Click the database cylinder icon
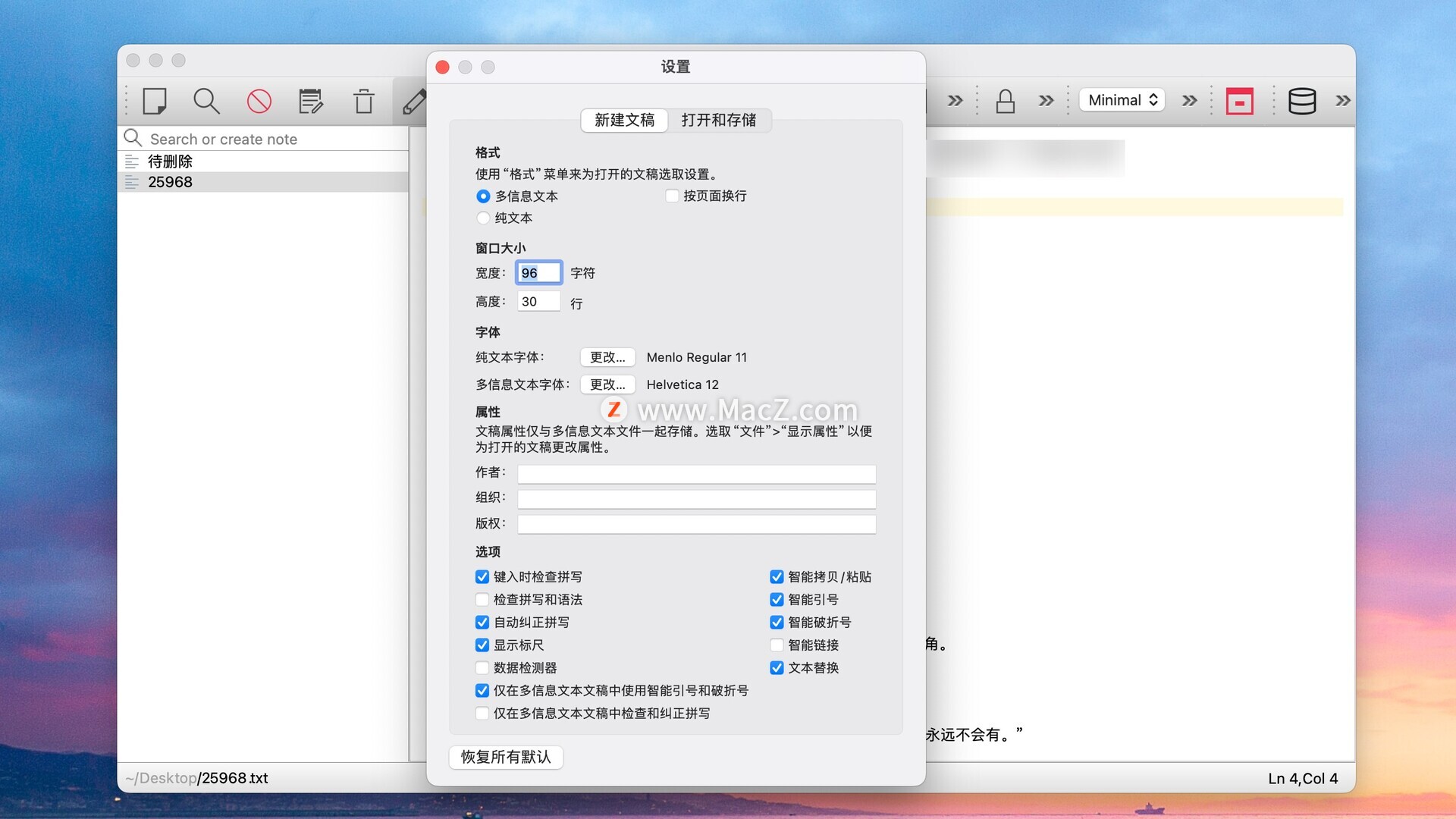The image size is (1456, 819). pos(1302,101)
